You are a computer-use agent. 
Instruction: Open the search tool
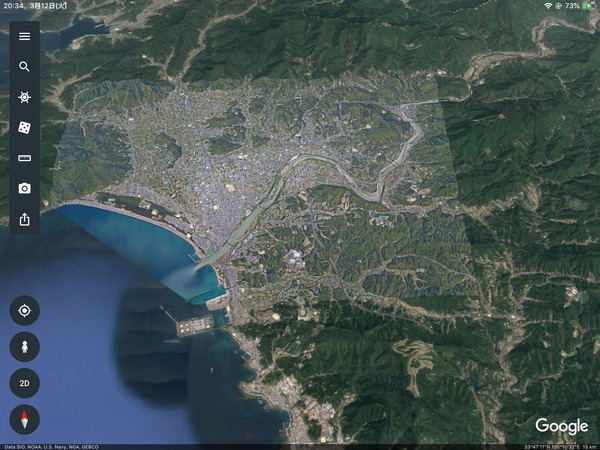pos(24,67)
